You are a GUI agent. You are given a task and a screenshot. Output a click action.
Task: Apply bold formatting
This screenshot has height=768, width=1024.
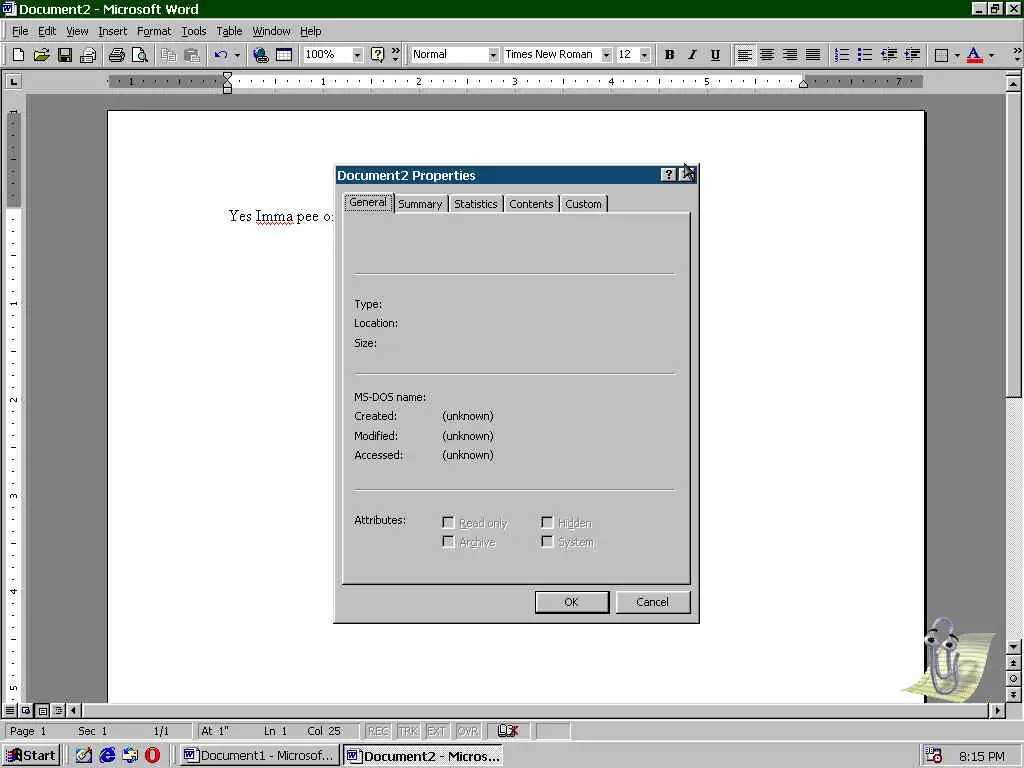point(669,55)
